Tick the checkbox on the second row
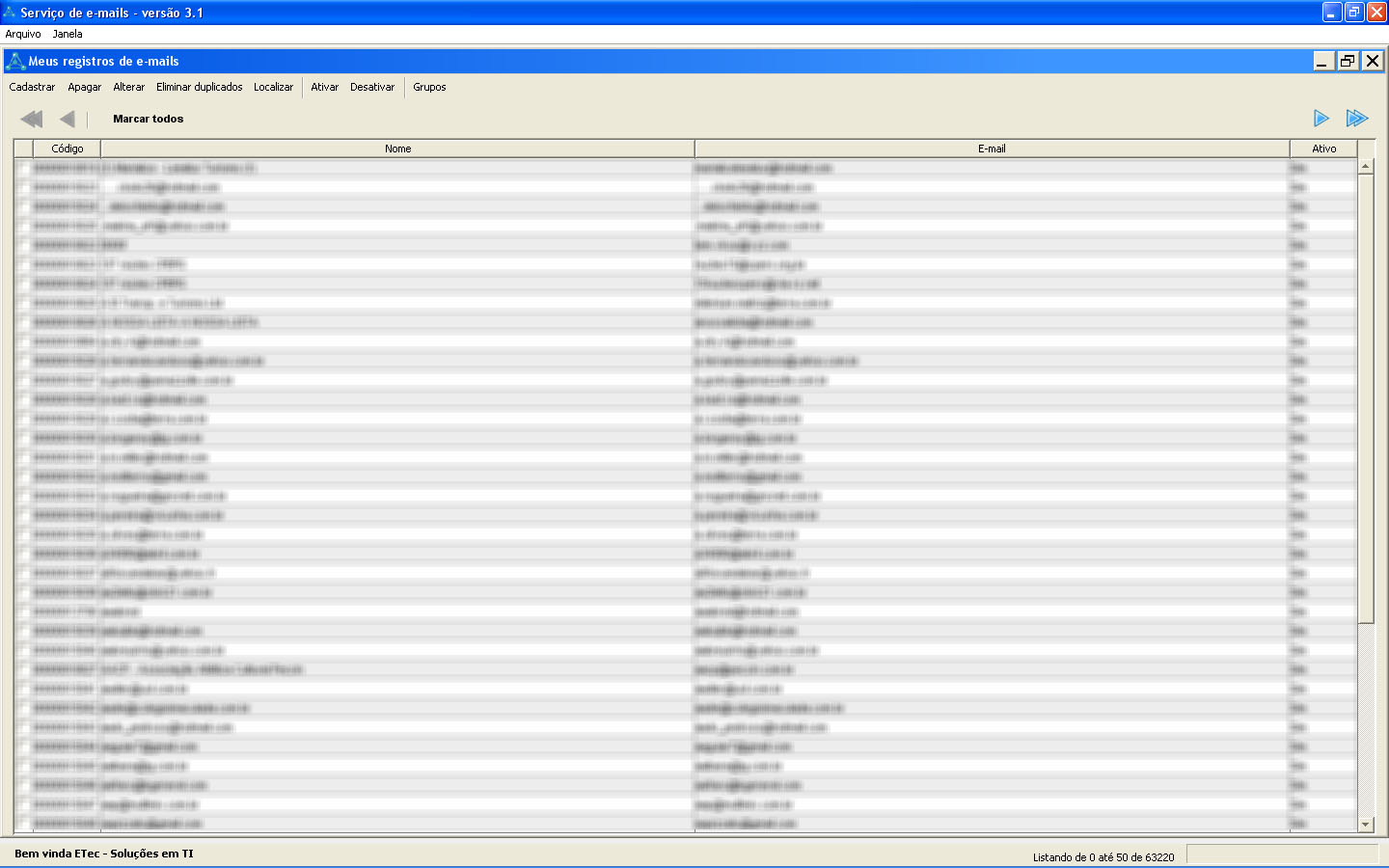 coord(23,187)
